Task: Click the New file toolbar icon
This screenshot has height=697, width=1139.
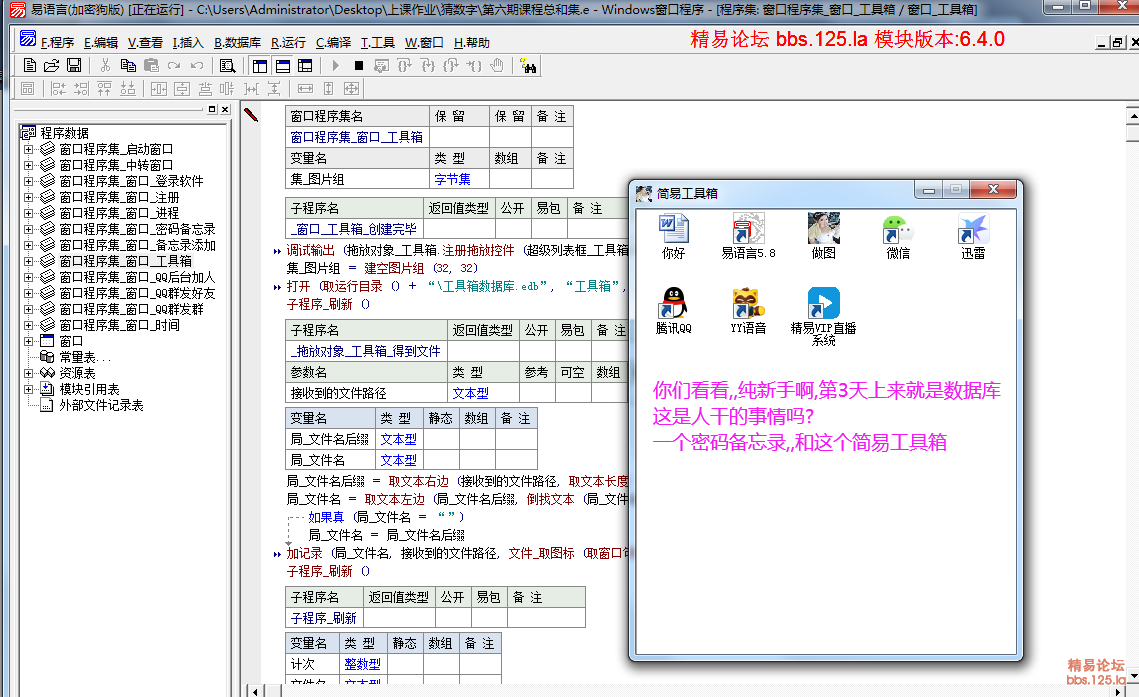Action: (x=30, y=66)
